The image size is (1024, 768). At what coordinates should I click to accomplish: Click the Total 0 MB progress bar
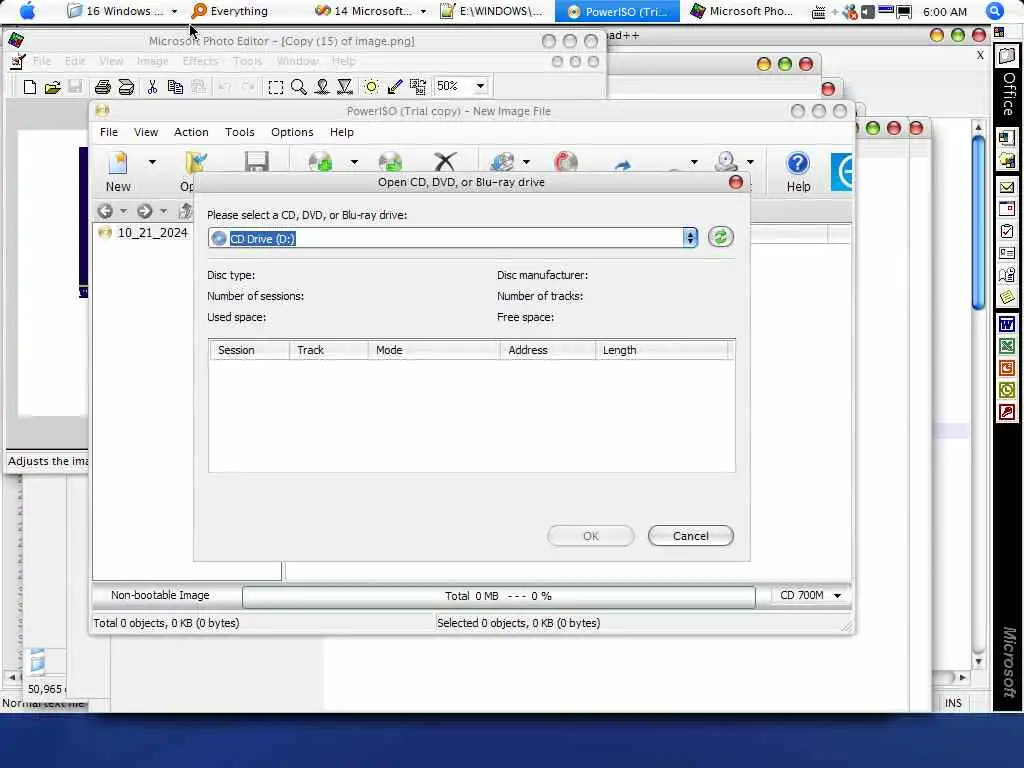[x=498, y=596]
